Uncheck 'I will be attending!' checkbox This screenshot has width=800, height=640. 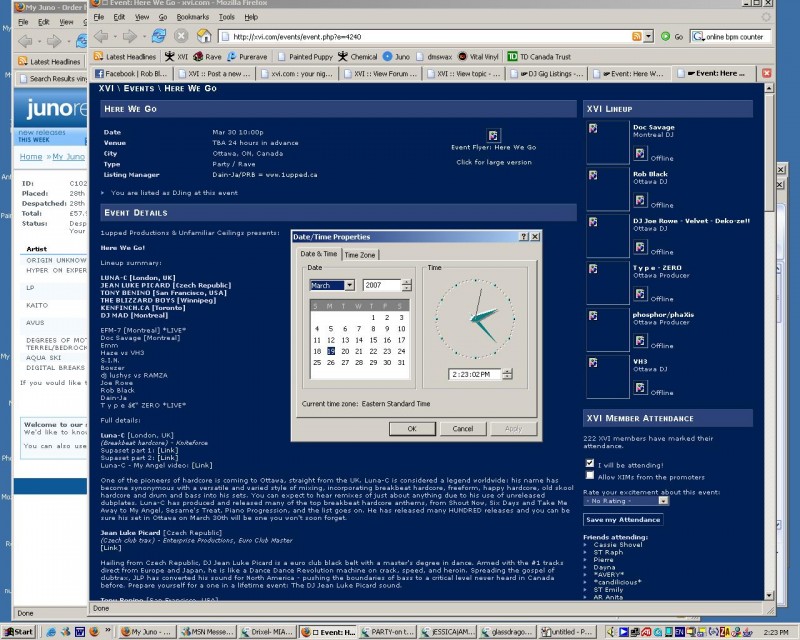[589, 464]
